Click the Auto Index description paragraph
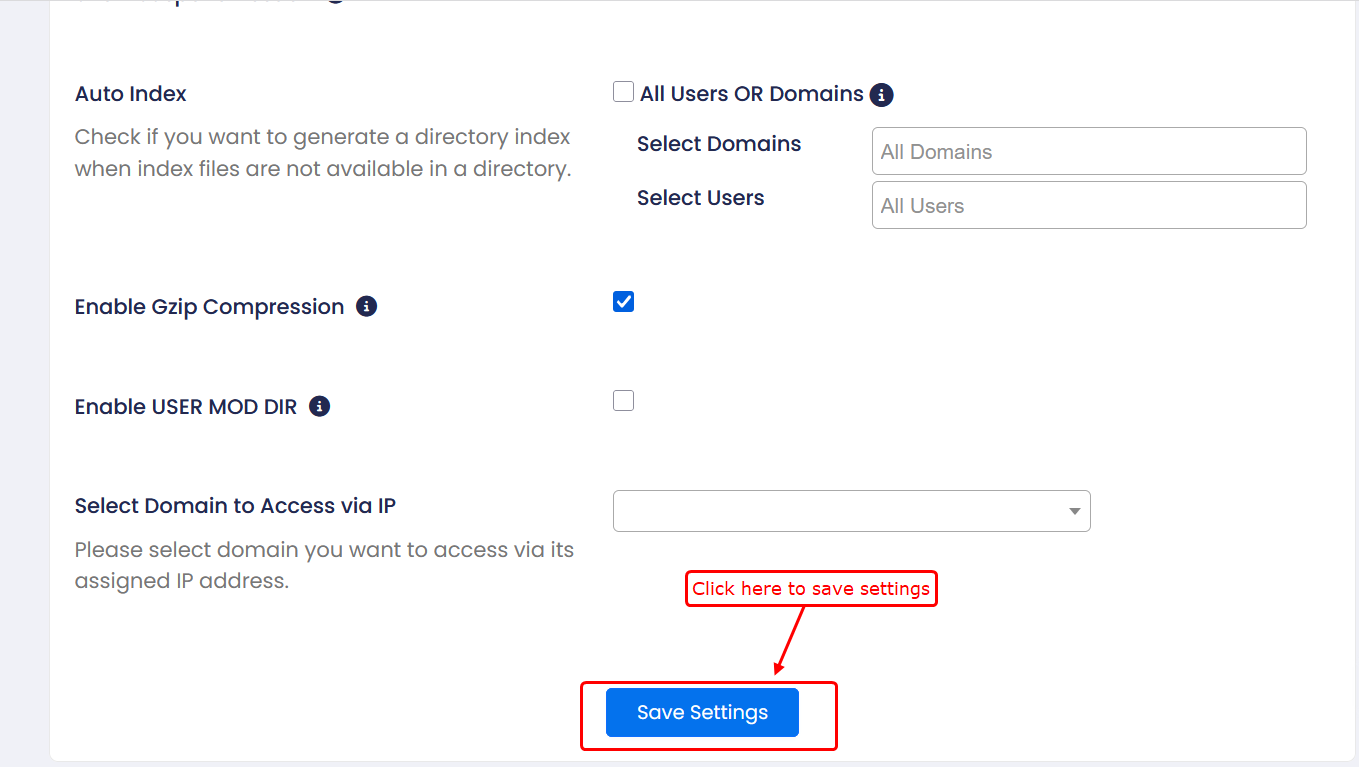Screen dimensions: 1359x767 click(x=323, y=153)
